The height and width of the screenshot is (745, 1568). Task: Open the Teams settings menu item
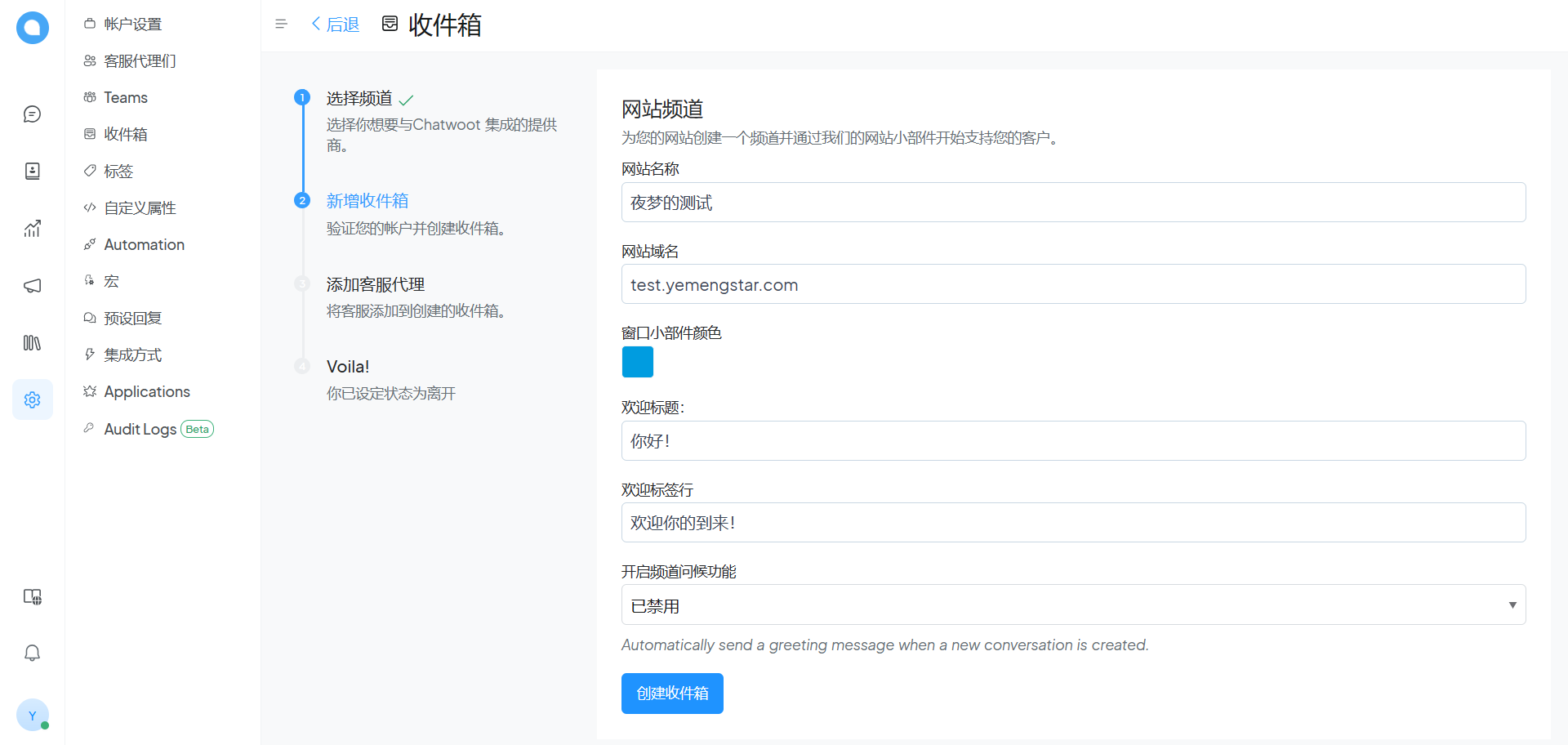(x=126, y=98)
